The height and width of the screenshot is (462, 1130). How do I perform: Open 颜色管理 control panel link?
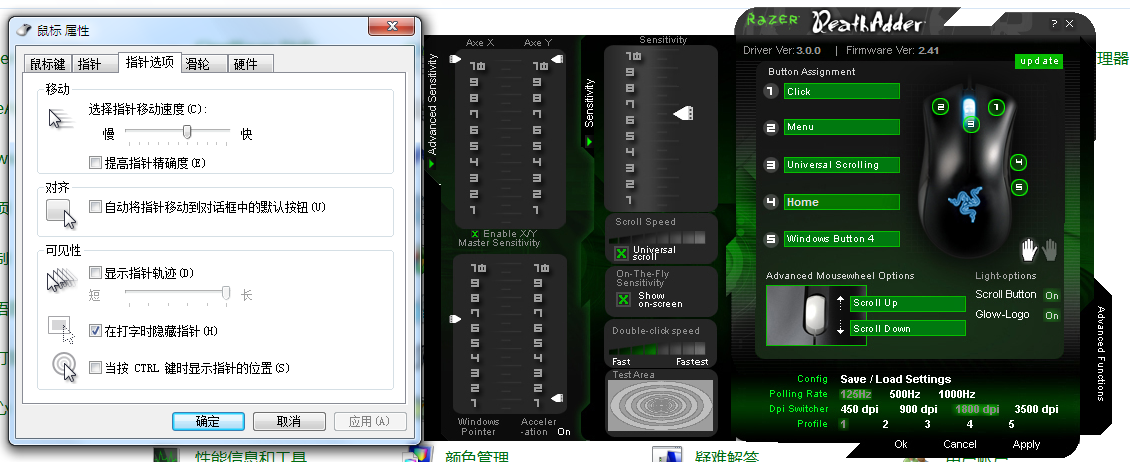[477, 456]
